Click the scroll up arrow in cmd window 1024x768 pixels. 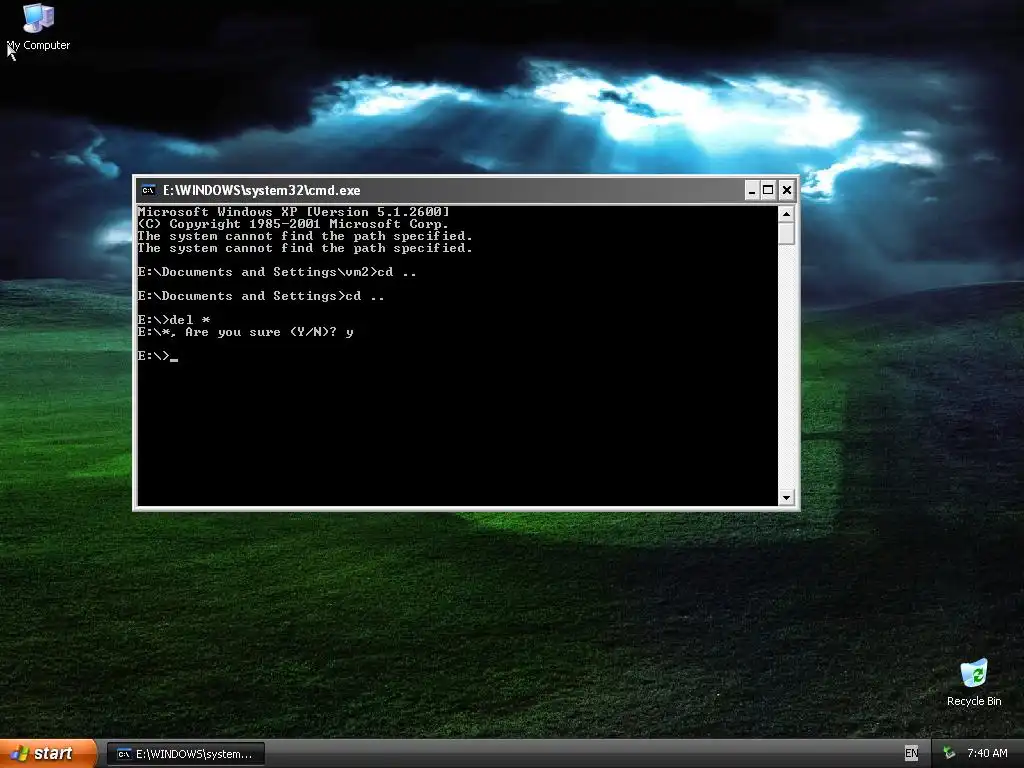(786, 214)
